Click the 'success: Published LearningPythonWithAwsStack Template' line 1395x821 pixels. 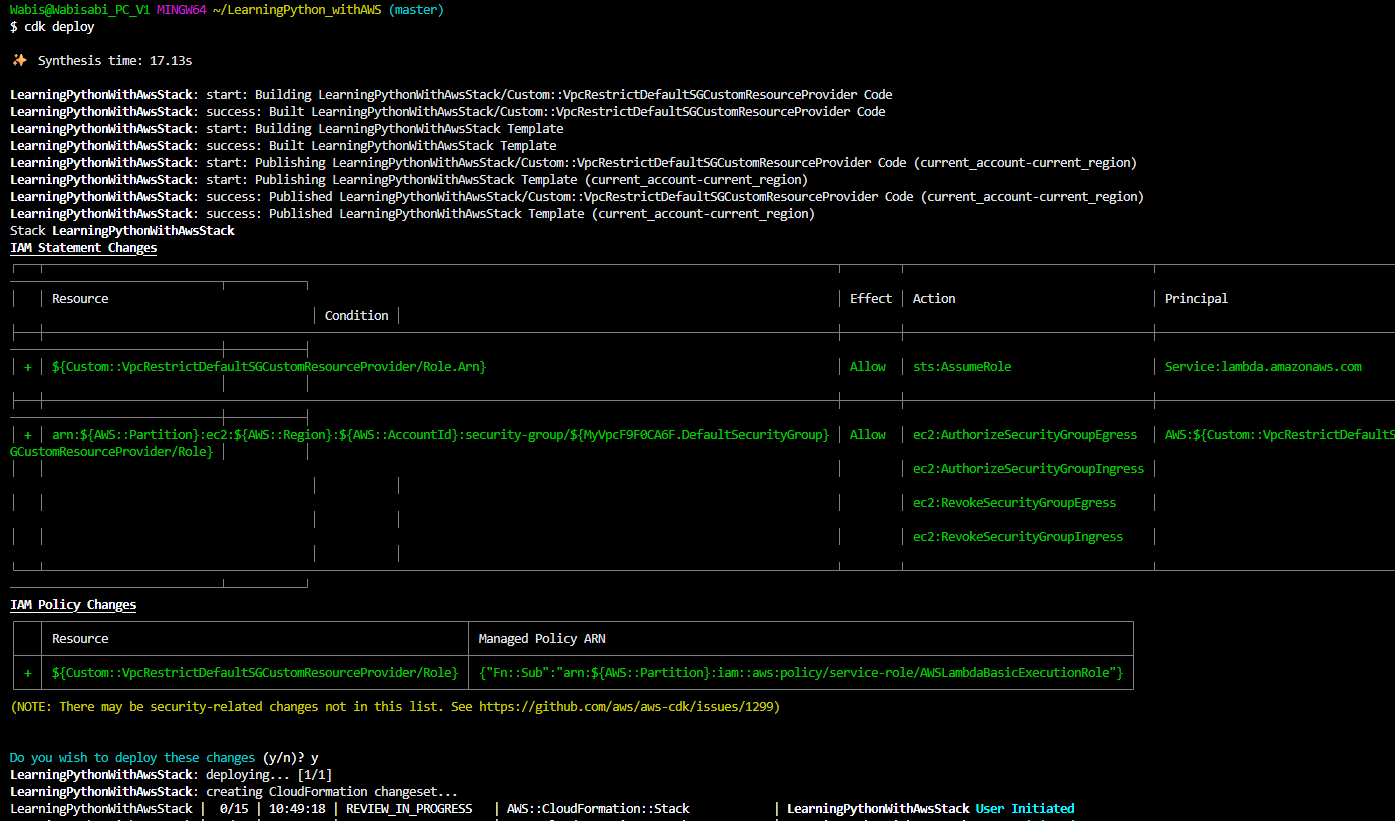413,214
